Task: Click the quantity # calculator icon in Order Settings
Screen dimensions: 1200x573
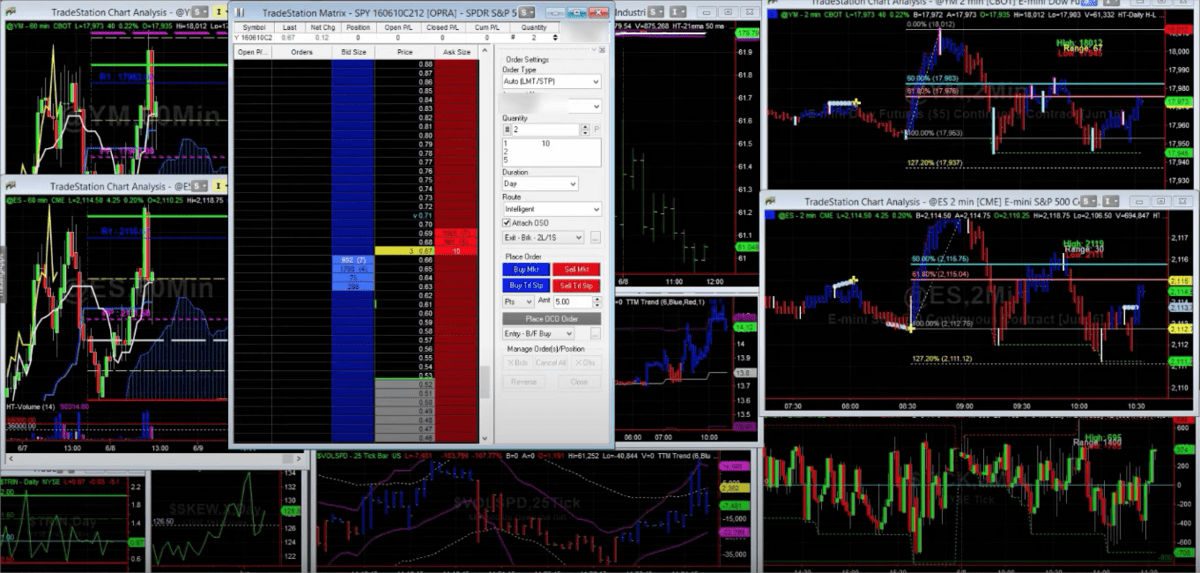Action: [507, 130]
